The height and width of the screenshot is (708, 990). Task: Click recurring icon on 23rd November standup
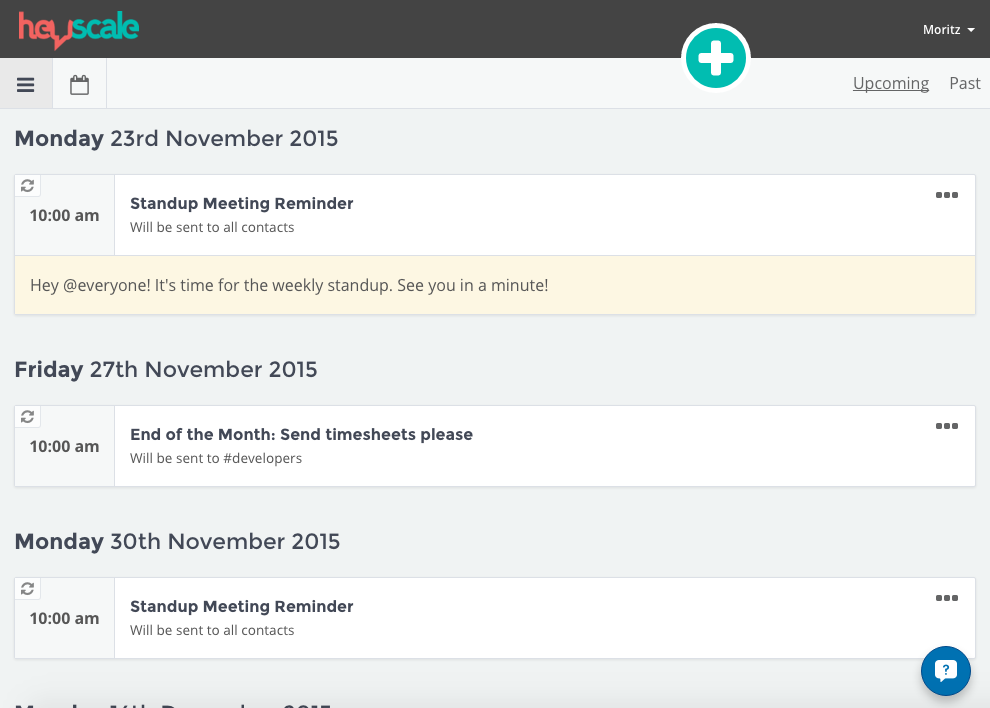[28, 186]
